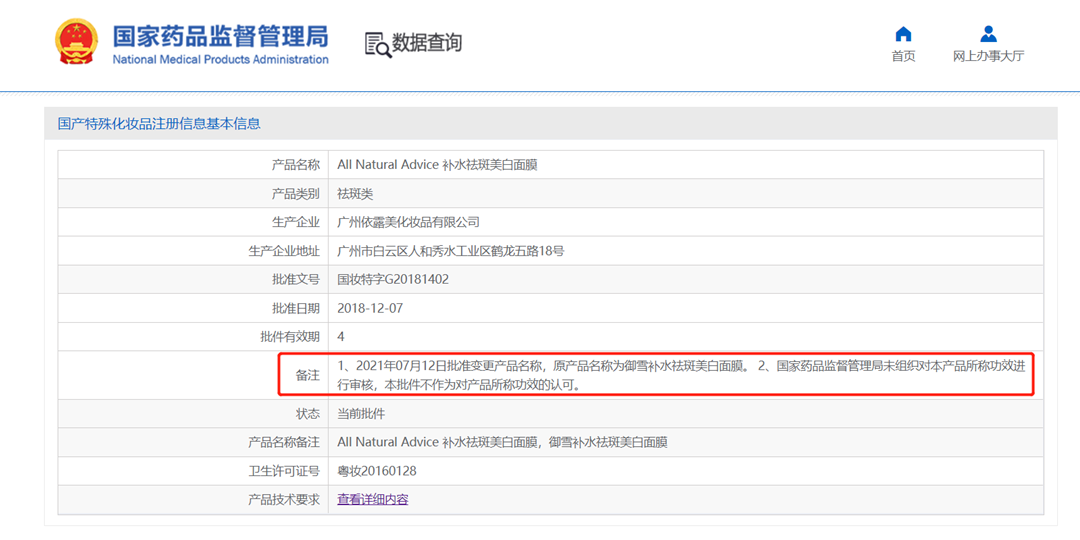The height and width of the screenshot is (540, 1080).
Task: Open the 查看详细内容 link
Action: pos(373,499)
